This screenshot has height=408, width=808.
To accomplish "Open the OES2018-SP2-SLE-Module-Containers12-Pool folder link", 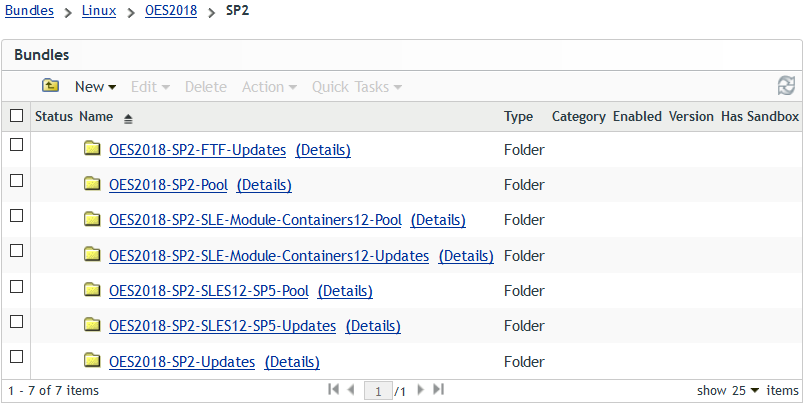I will 255,220.
